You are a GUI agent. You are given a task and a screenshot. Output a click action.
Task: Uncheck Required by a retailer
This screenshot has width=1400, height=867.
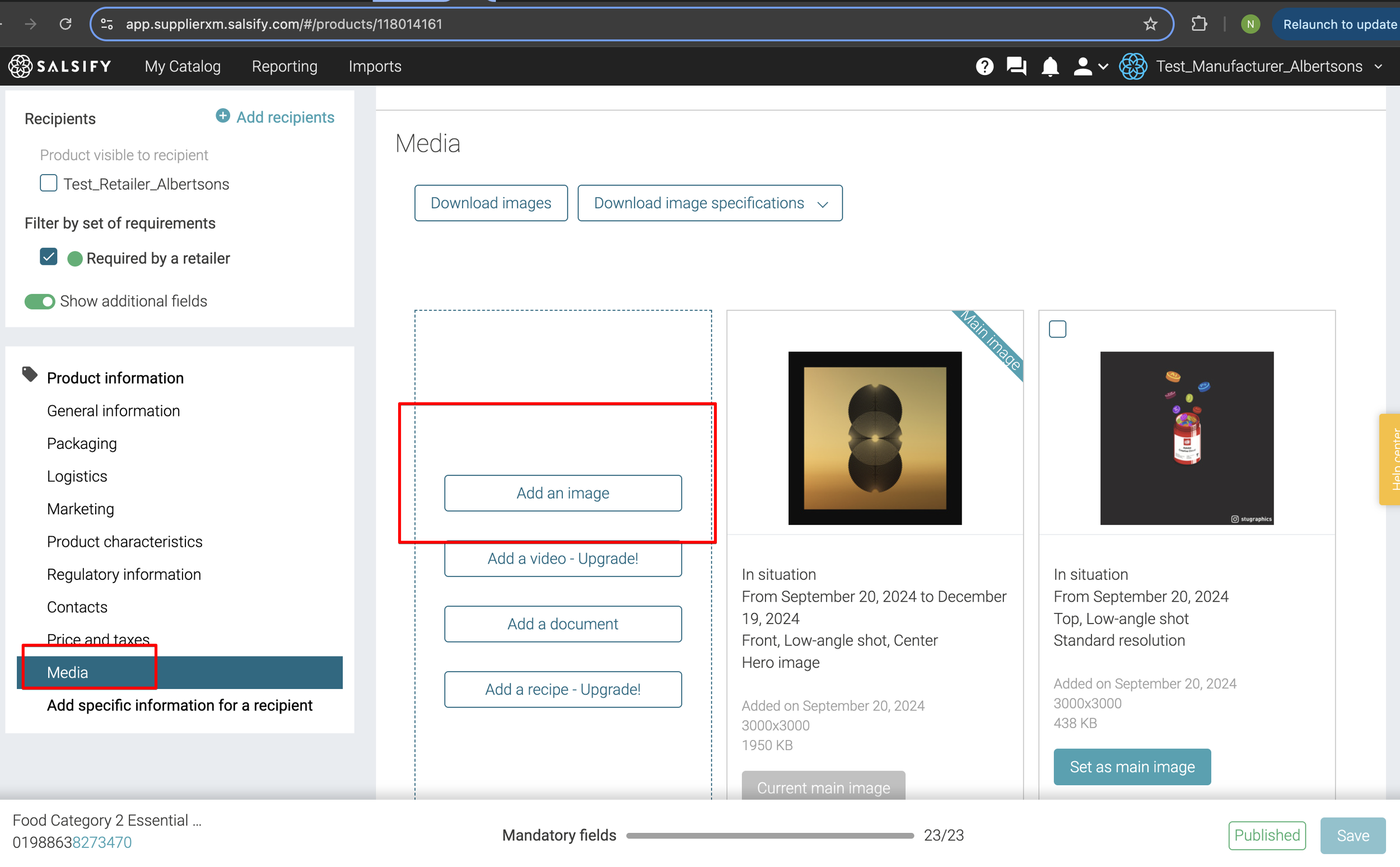tap(49, 257)
